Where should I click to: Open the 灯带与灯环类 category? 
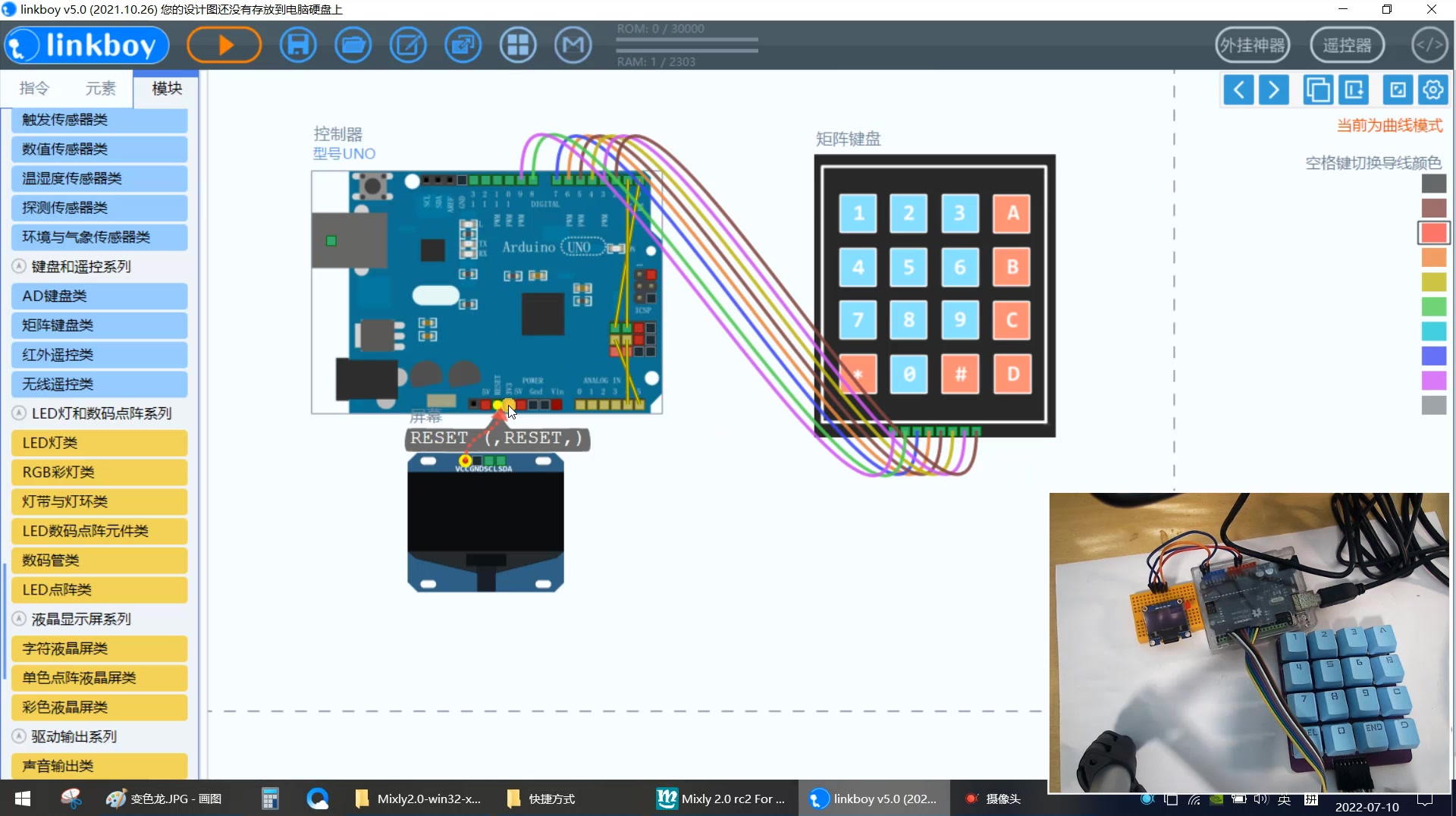(x=99, y=502)
